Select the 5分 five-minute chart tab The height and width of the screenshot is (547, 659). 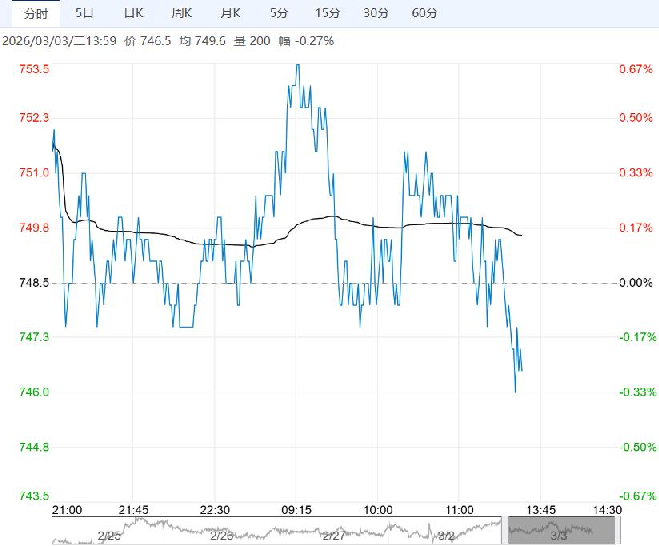(280, 13)
